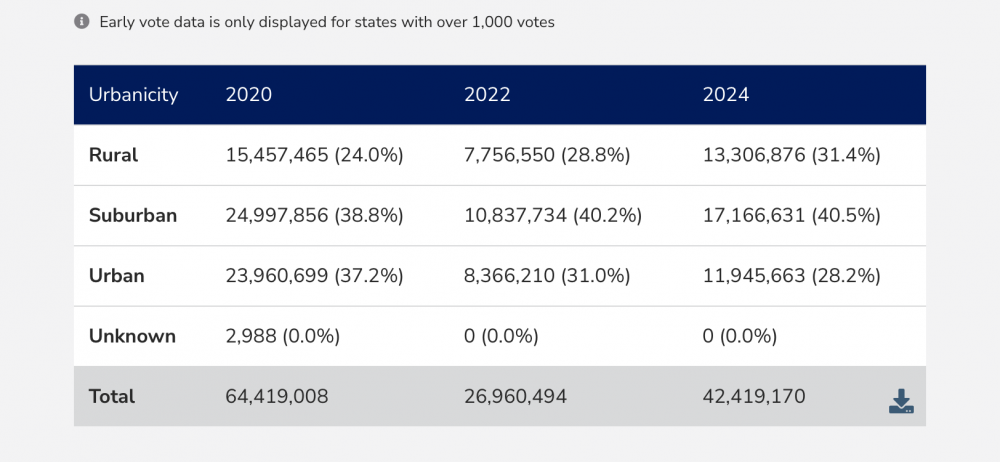Select the Urbanicity column header
Screen dimensions: 1000x462
[x=133, y=95]
